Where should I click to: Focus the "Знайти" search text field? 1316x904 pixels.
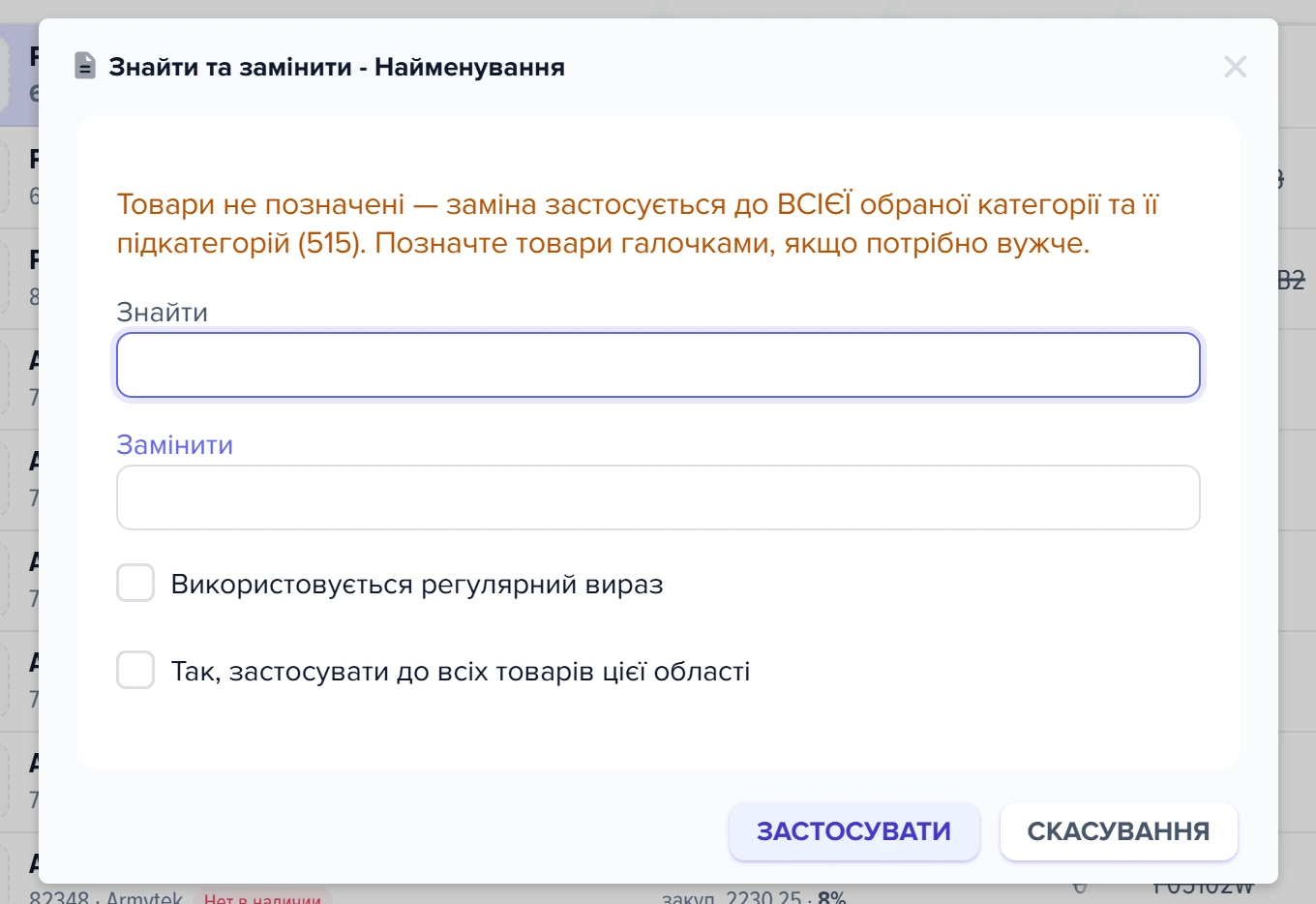coord(658,365)
